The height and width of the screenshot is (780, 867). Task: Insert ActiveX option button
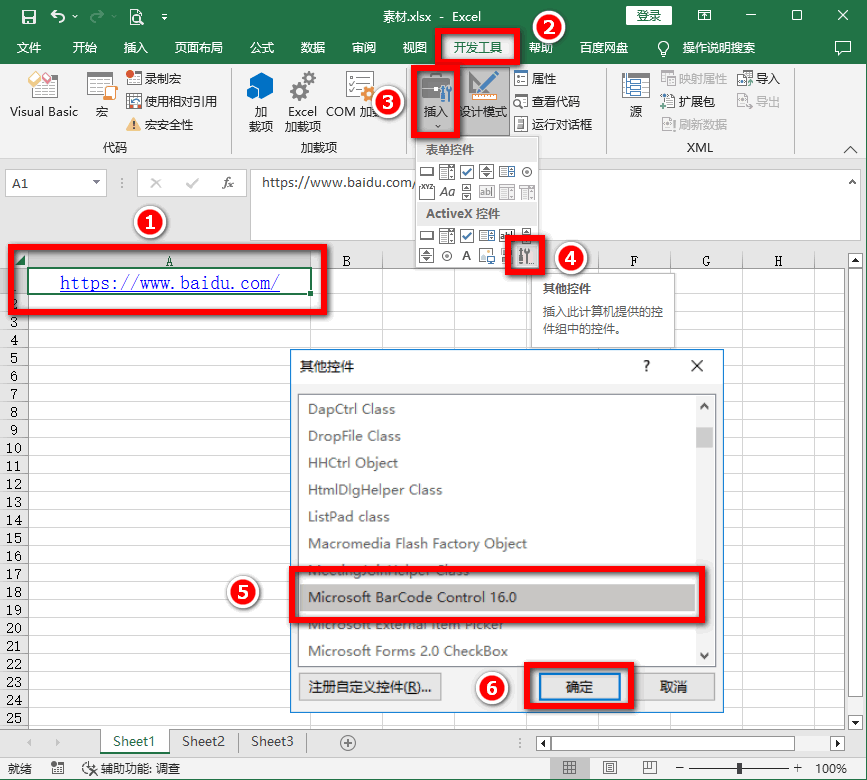click(447, 255)
